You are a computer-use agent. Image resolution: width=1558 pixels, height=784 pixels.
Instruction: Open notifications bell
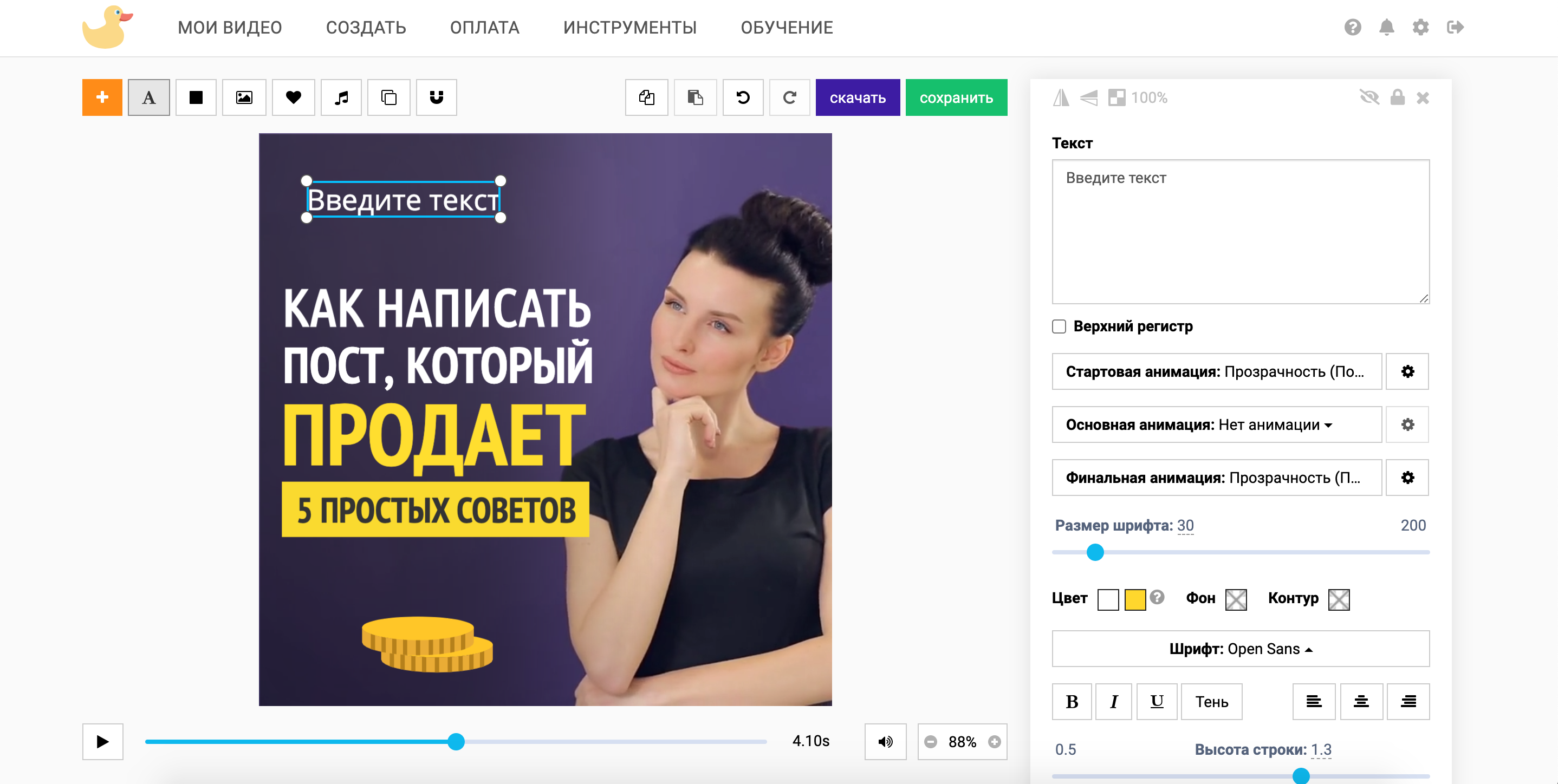1387,27
